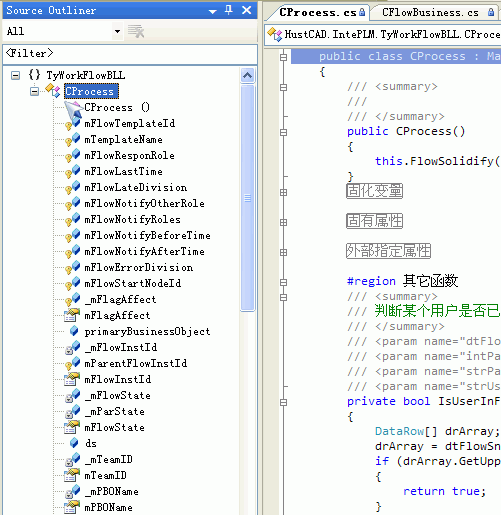Click private field icon beside _mFlowInstId

pos(72,347)
